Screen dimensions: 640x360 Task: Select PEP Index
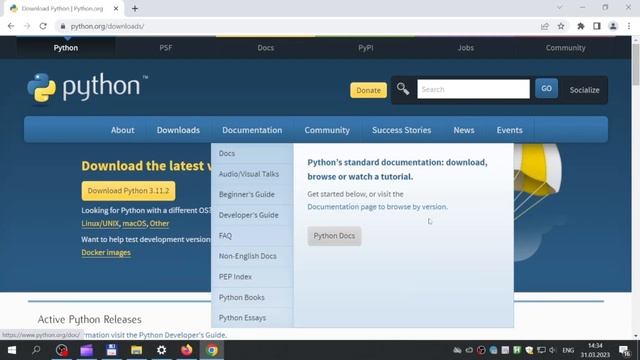click(x=252, y=277)
